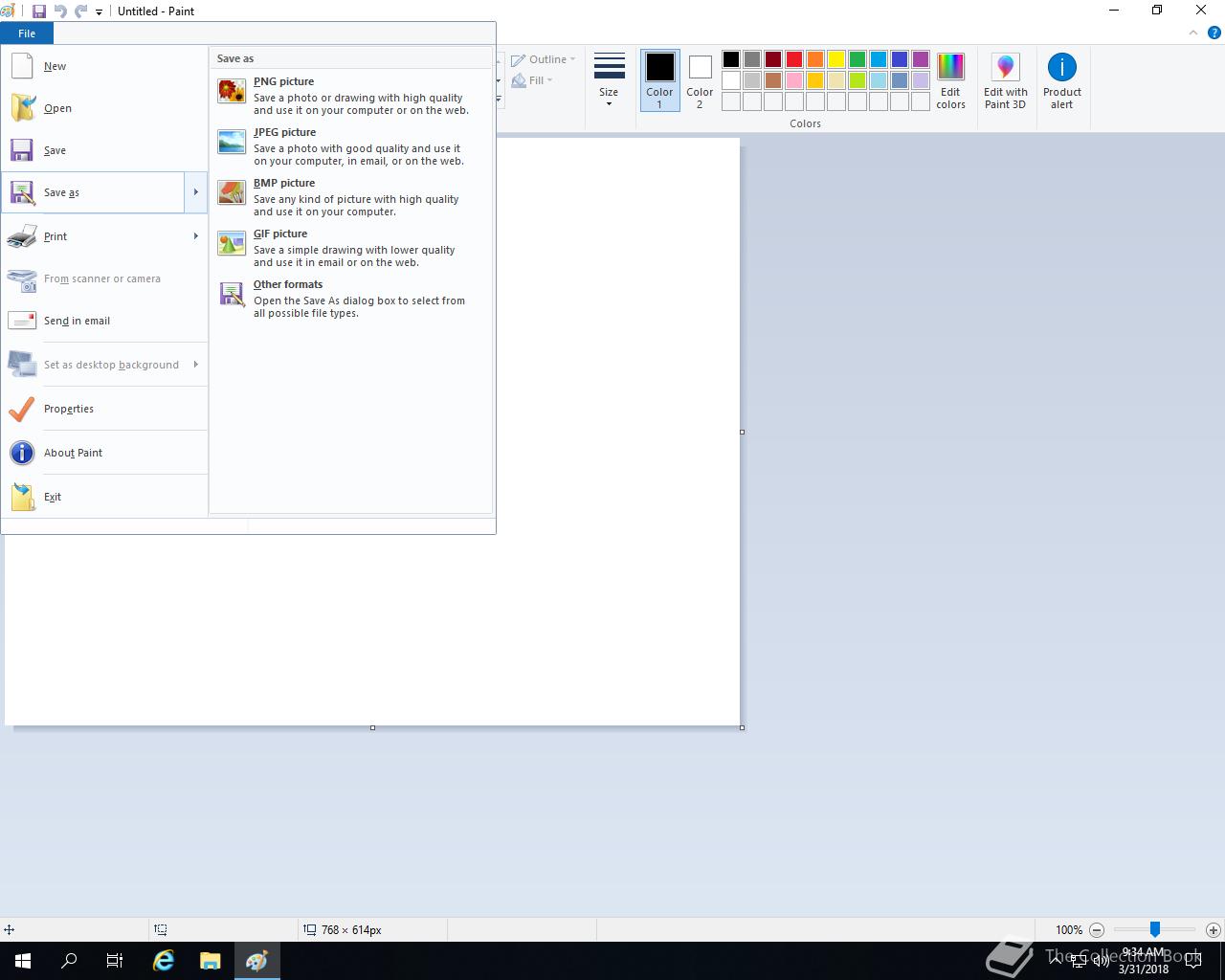Pick the light blue color swatch

click(x=879, y=80)
